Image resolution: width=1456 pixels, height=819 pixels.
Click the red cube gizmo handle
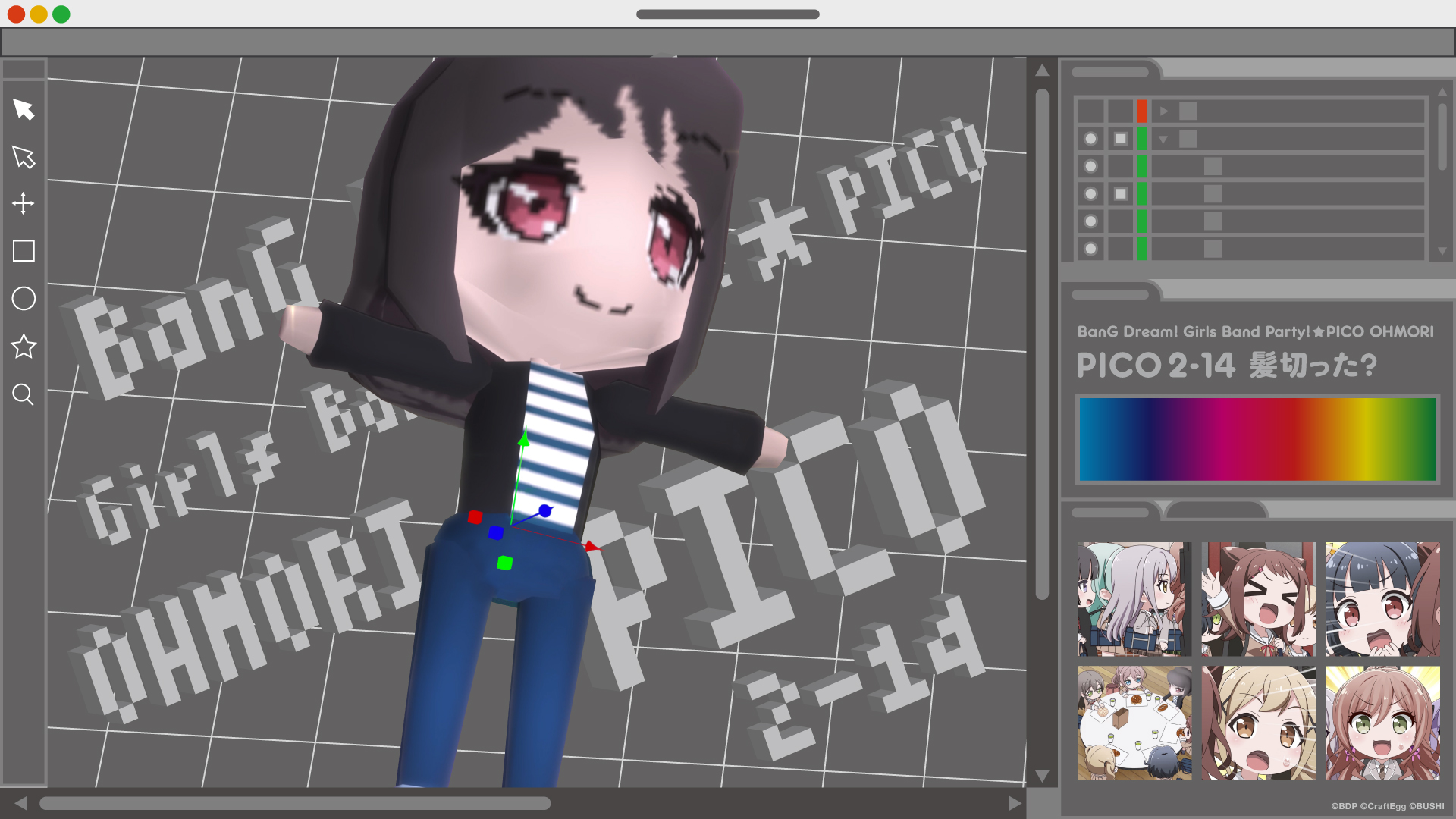[475, 517]
